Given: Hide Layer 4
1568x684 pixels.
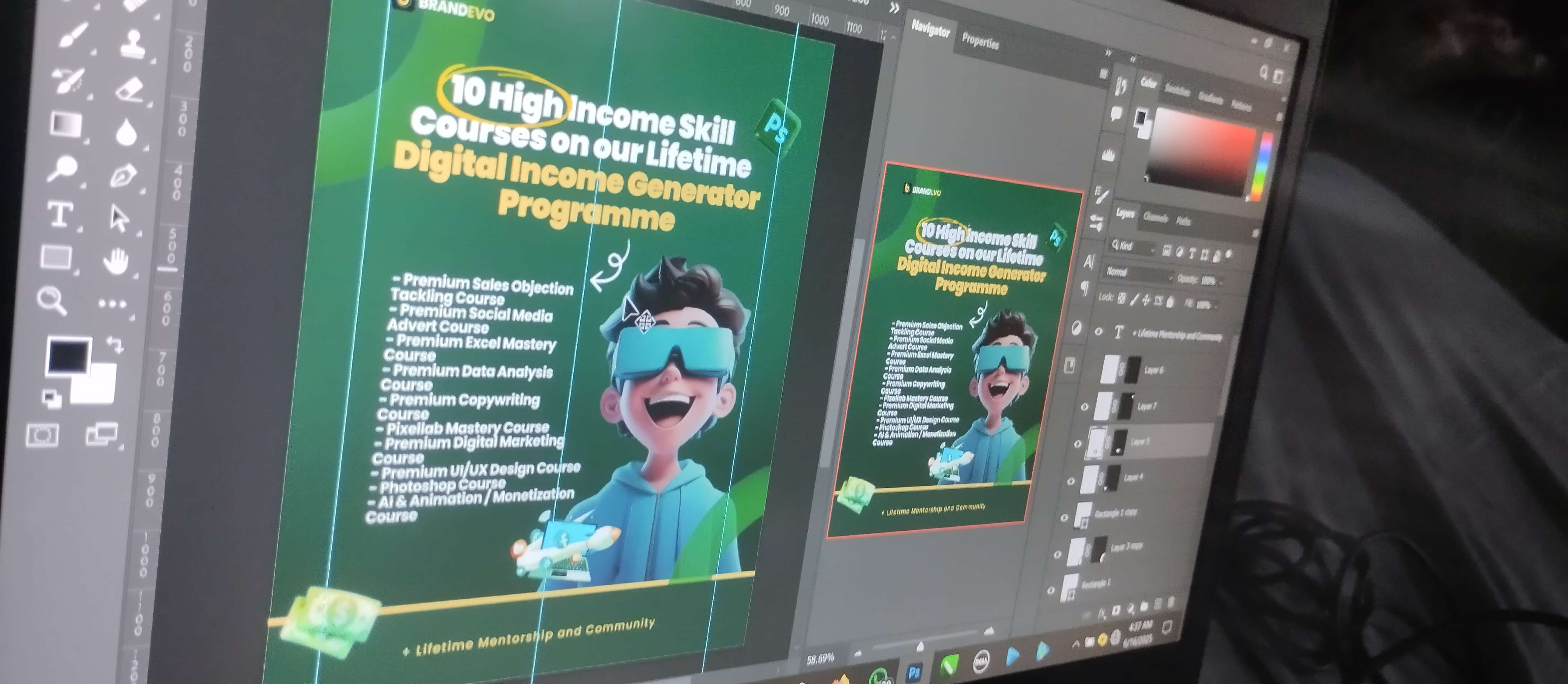Looking at the screenshot, I should point(1071,481).
